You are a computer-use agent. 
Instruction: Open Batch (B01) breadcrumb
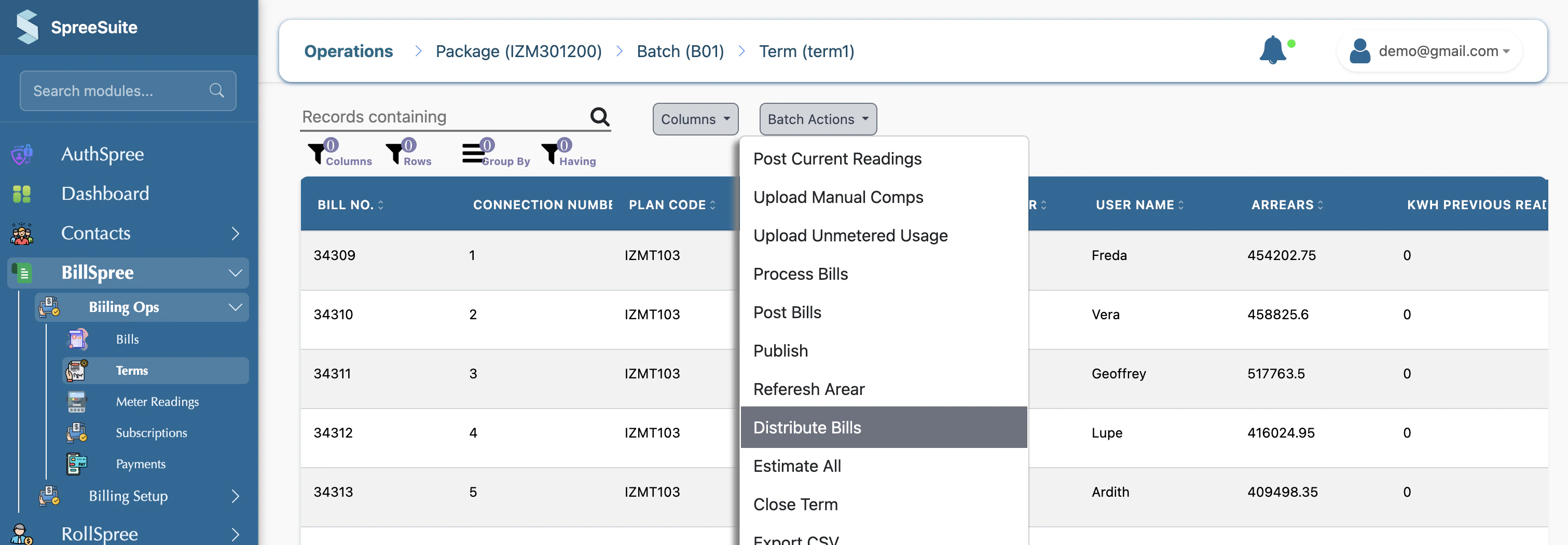(680, 51)
